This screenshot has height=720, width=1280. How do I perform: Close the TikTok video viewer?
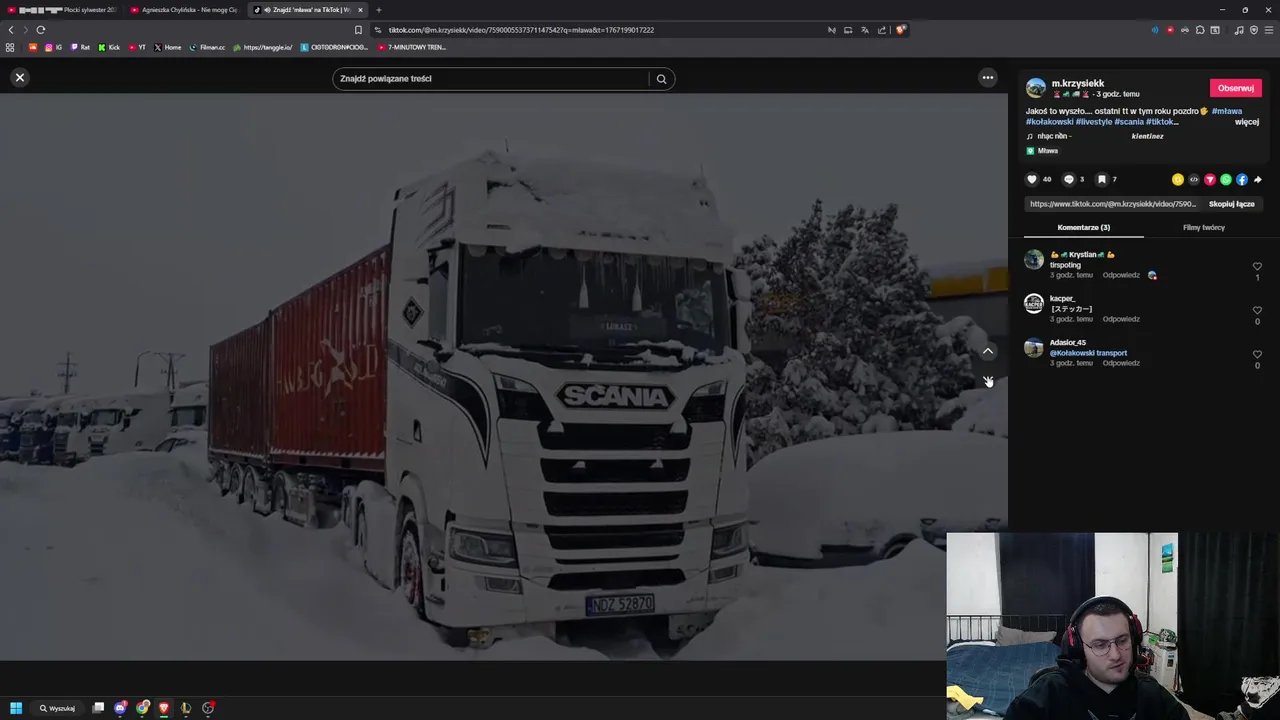(x=20, y=77)
